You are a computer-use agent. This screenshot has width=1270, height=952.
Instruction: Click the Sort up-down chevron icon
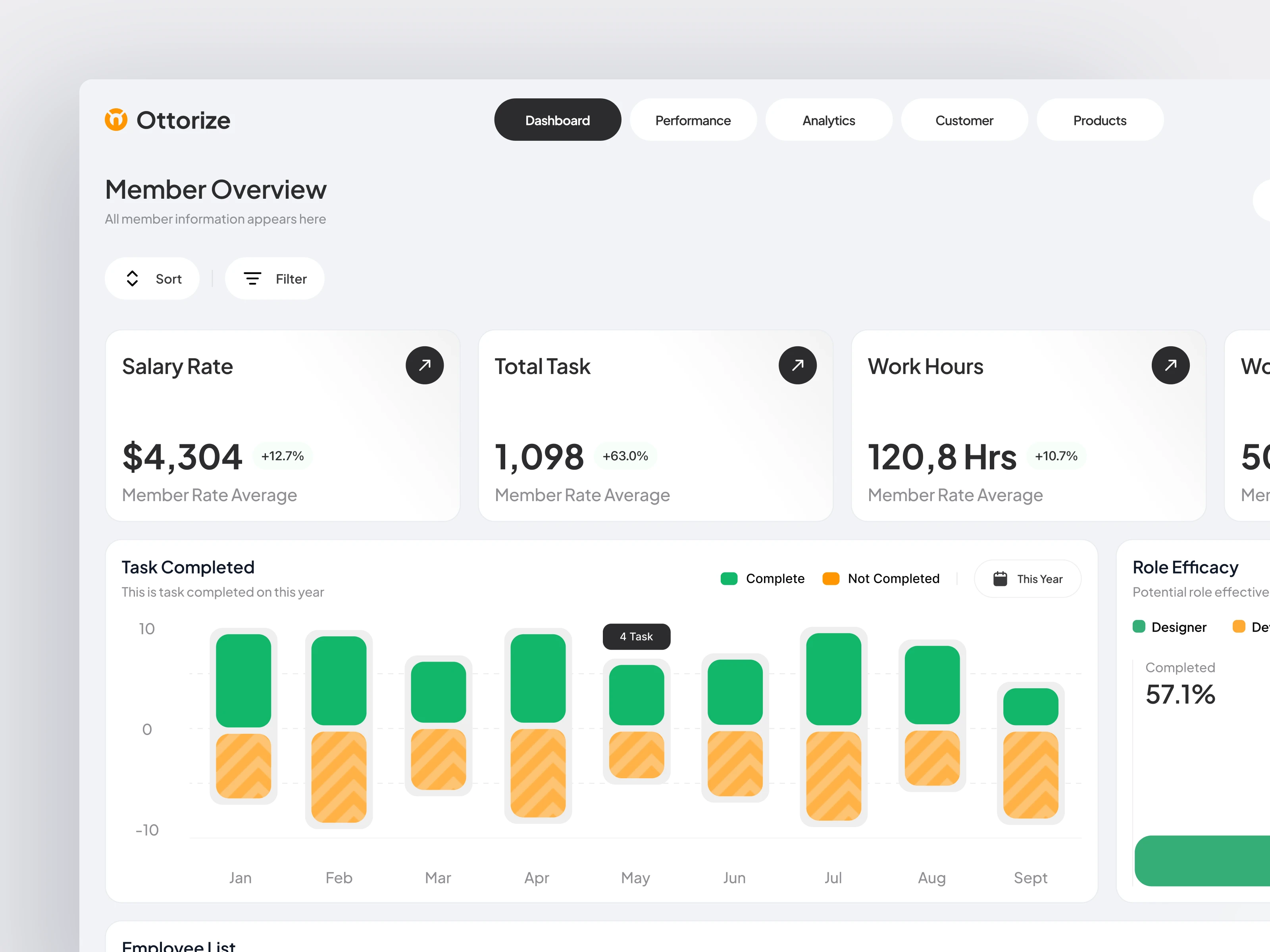pyautogui.click(x=133, y=279)
